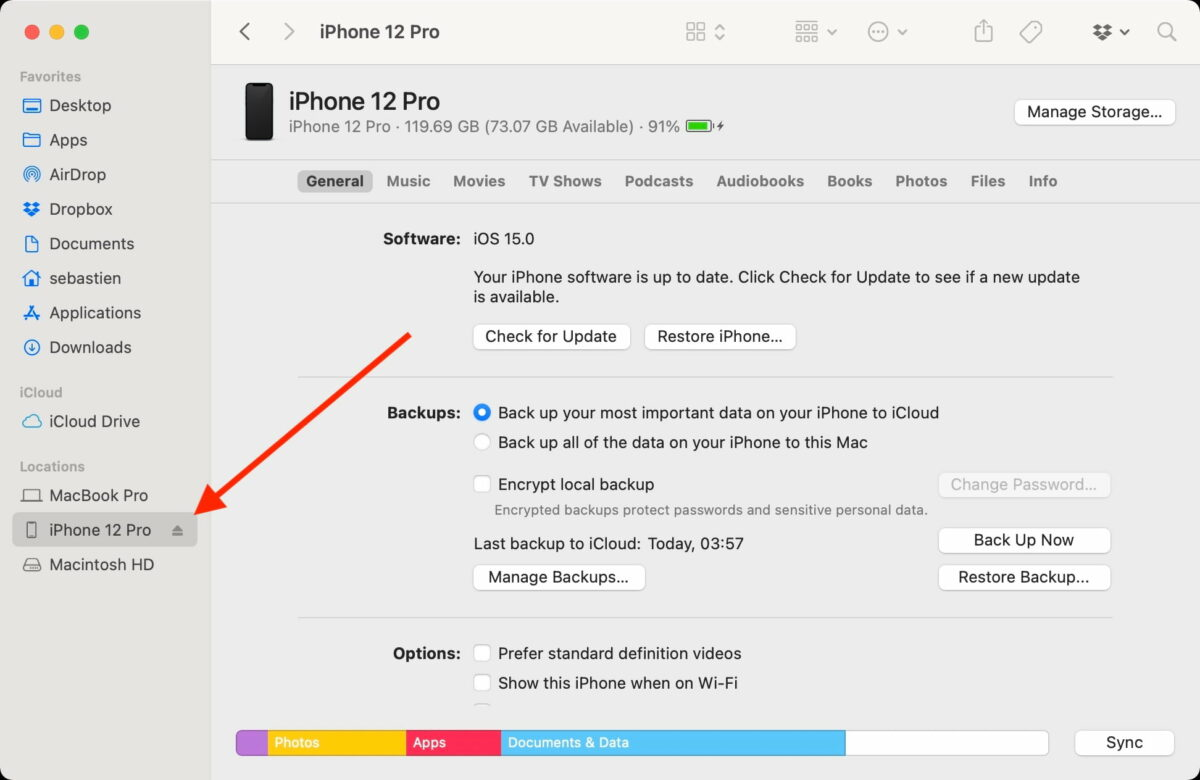Select iCloud Drive in the sidebar
The image size is (1200, 780).
94,421
